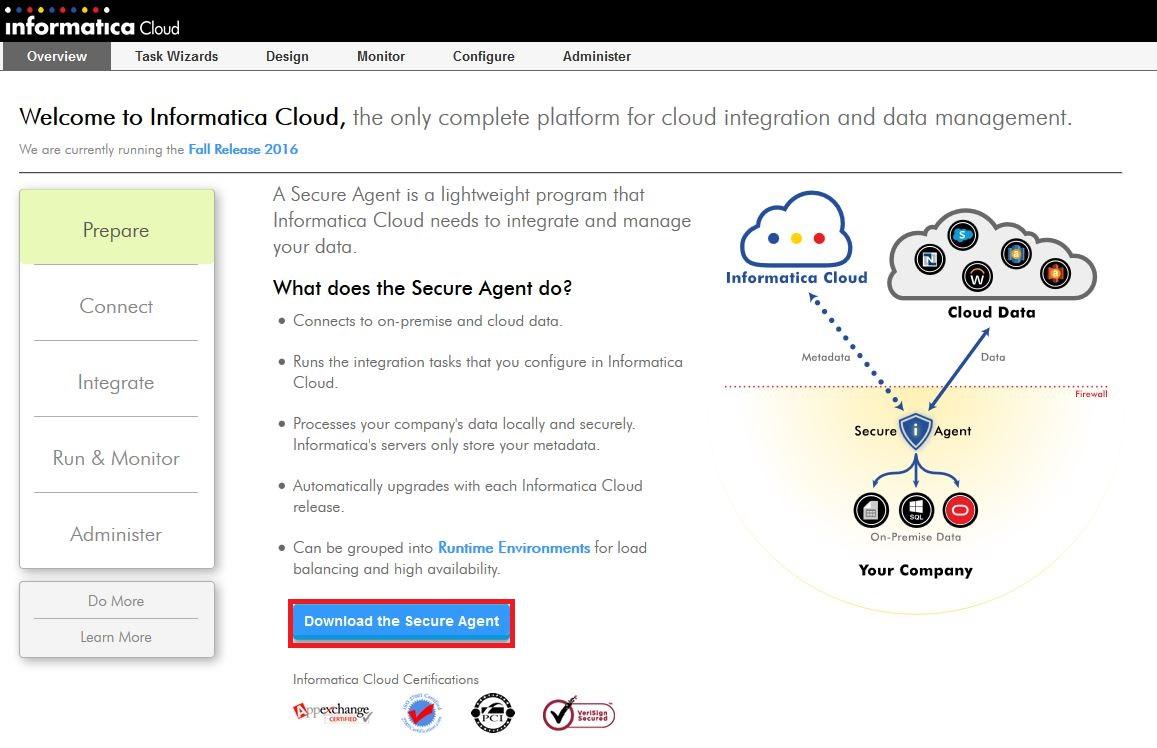Click the 'Your Company' diagram label
Image resolution: width=1157 pixels, height=748 pixels.
click(x=916, y=570)
